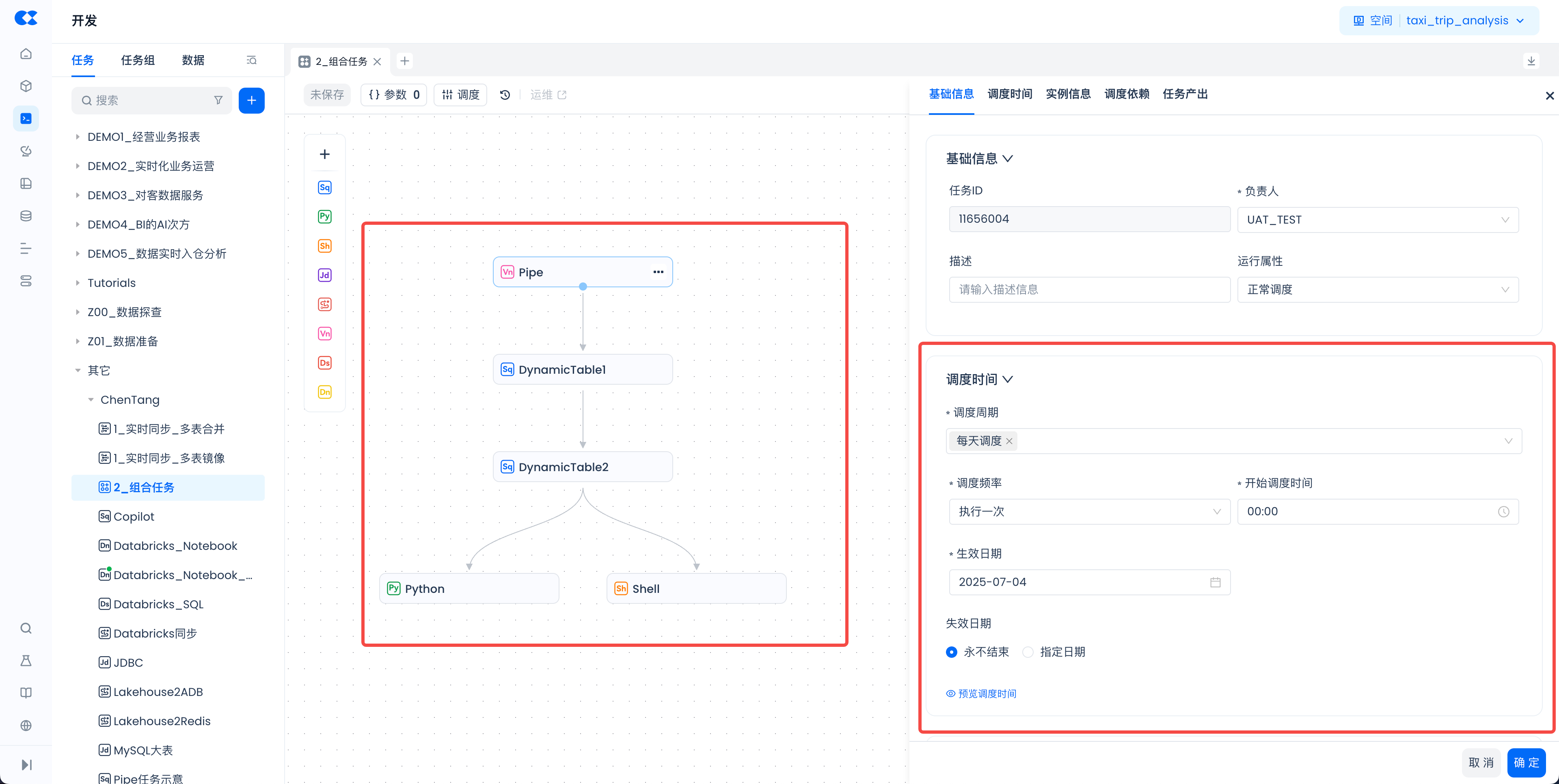Select the Py Python node palette icon
This screenshot has width=1559, height=784.
(x=324, y=217)
